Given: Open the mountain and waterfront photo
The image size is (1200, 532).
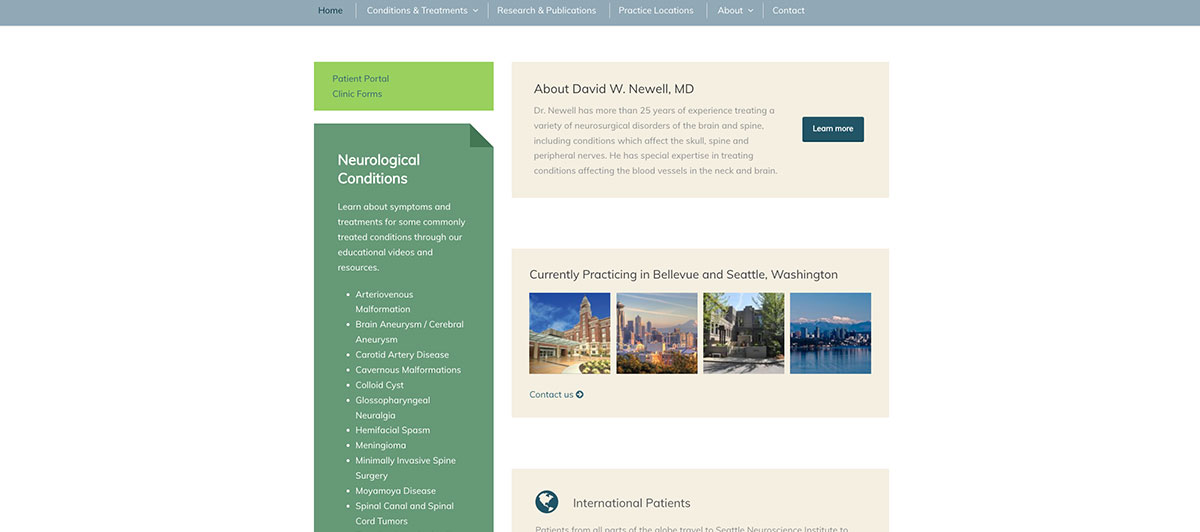Looking at the screenshot, I should 830,333.
